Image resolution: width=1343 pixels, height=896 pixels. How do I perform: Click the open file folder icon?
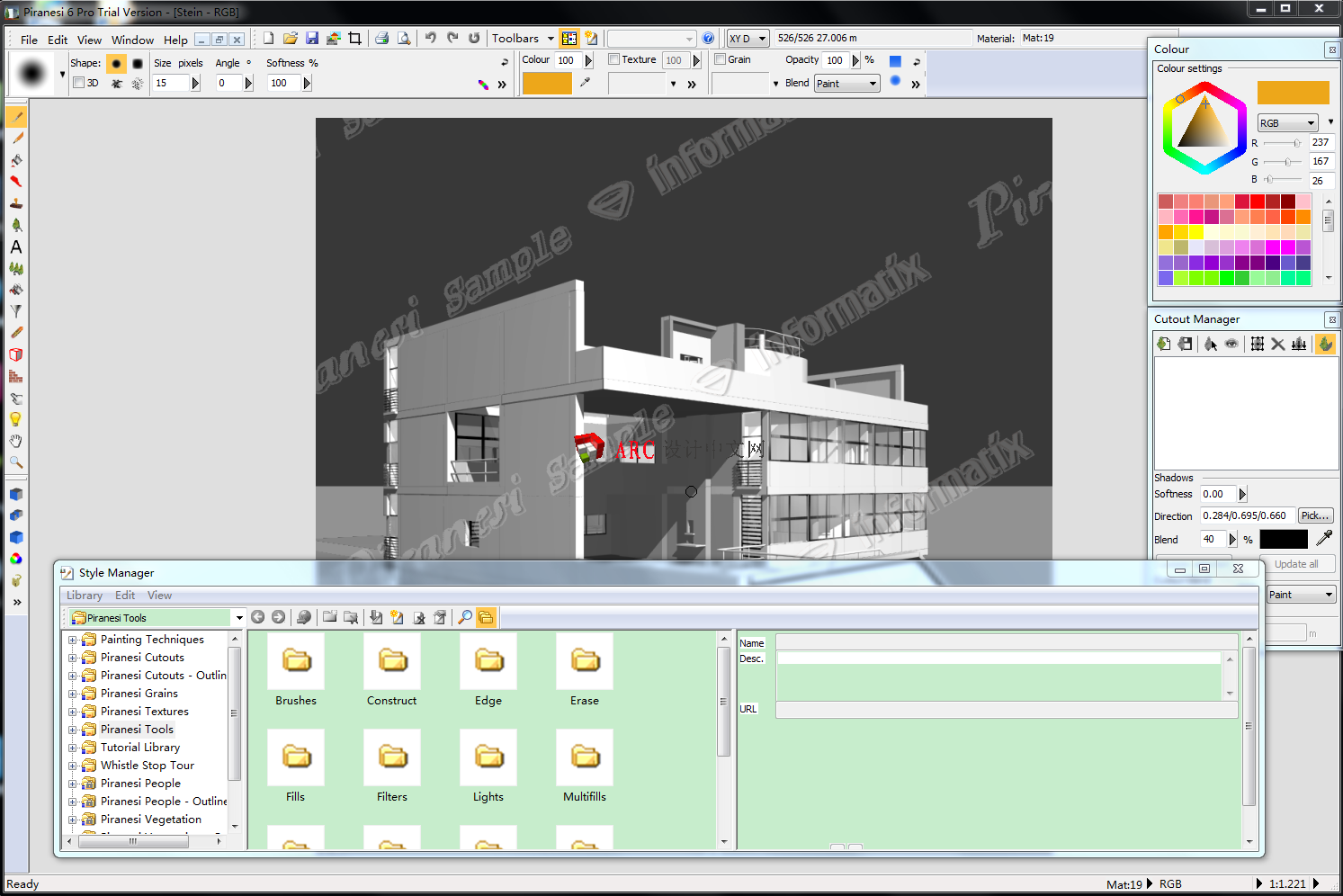coord(290,38)
